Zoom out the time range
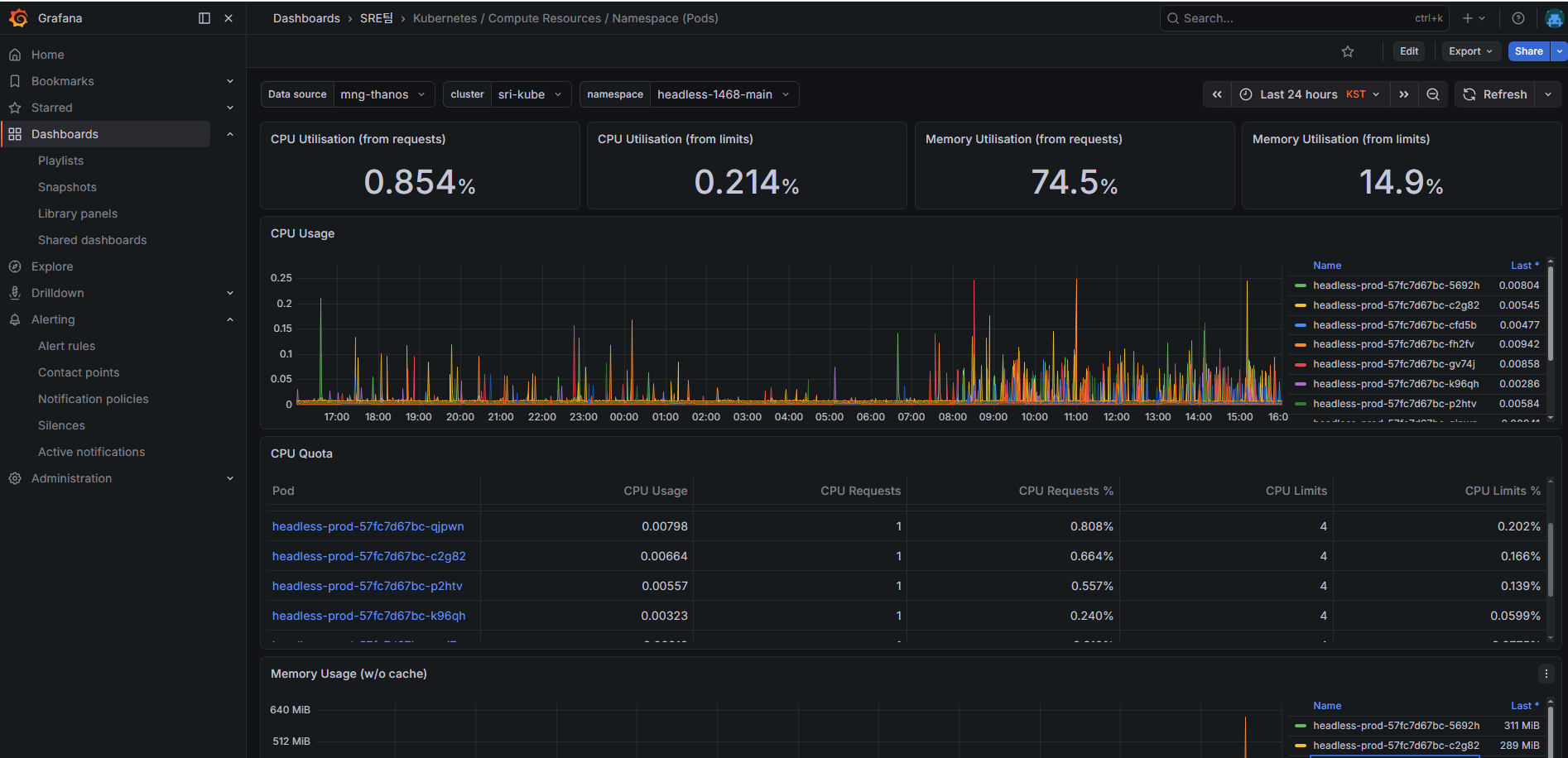 (1433, 94)
